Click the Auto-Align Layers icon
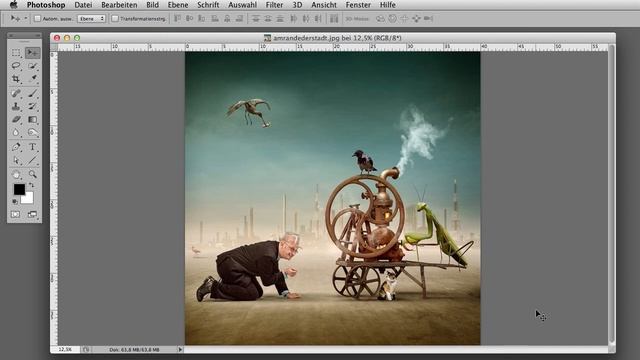 tap(334, 18)
